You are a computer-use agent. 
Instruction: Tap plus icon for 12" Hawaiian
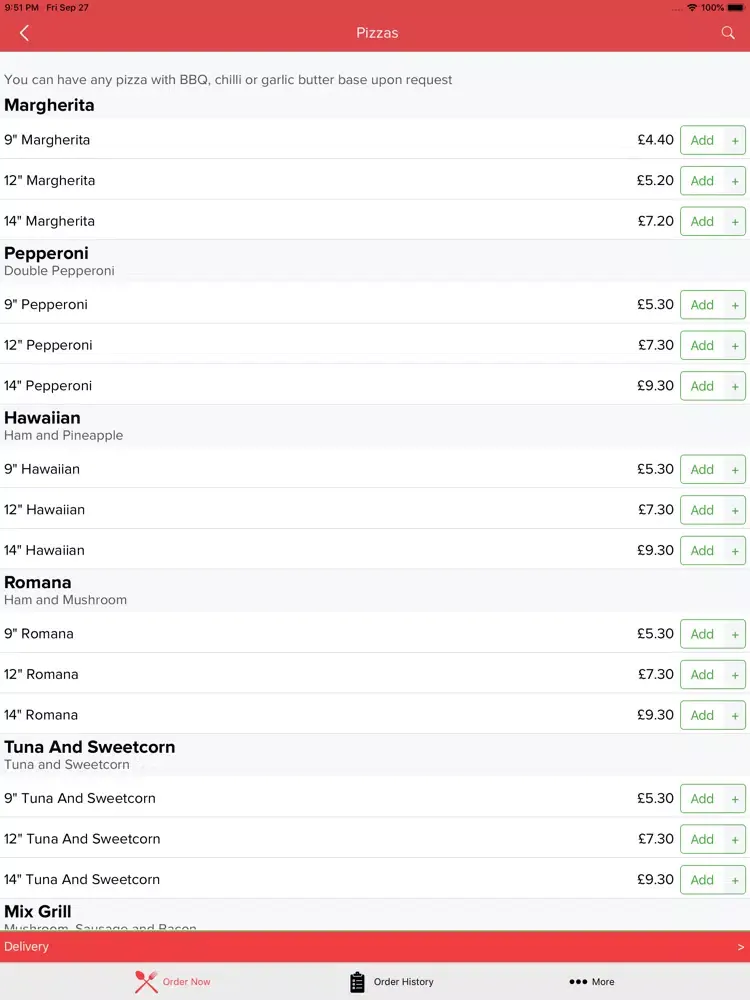coord(735,510)
